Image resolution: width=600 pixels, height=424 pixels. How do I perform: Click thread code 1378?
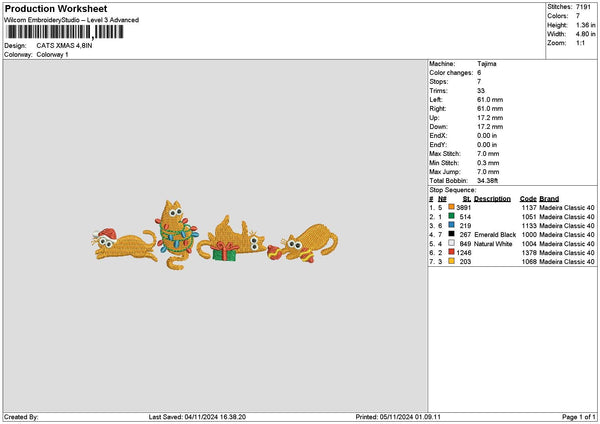click(x=529, y=253)
